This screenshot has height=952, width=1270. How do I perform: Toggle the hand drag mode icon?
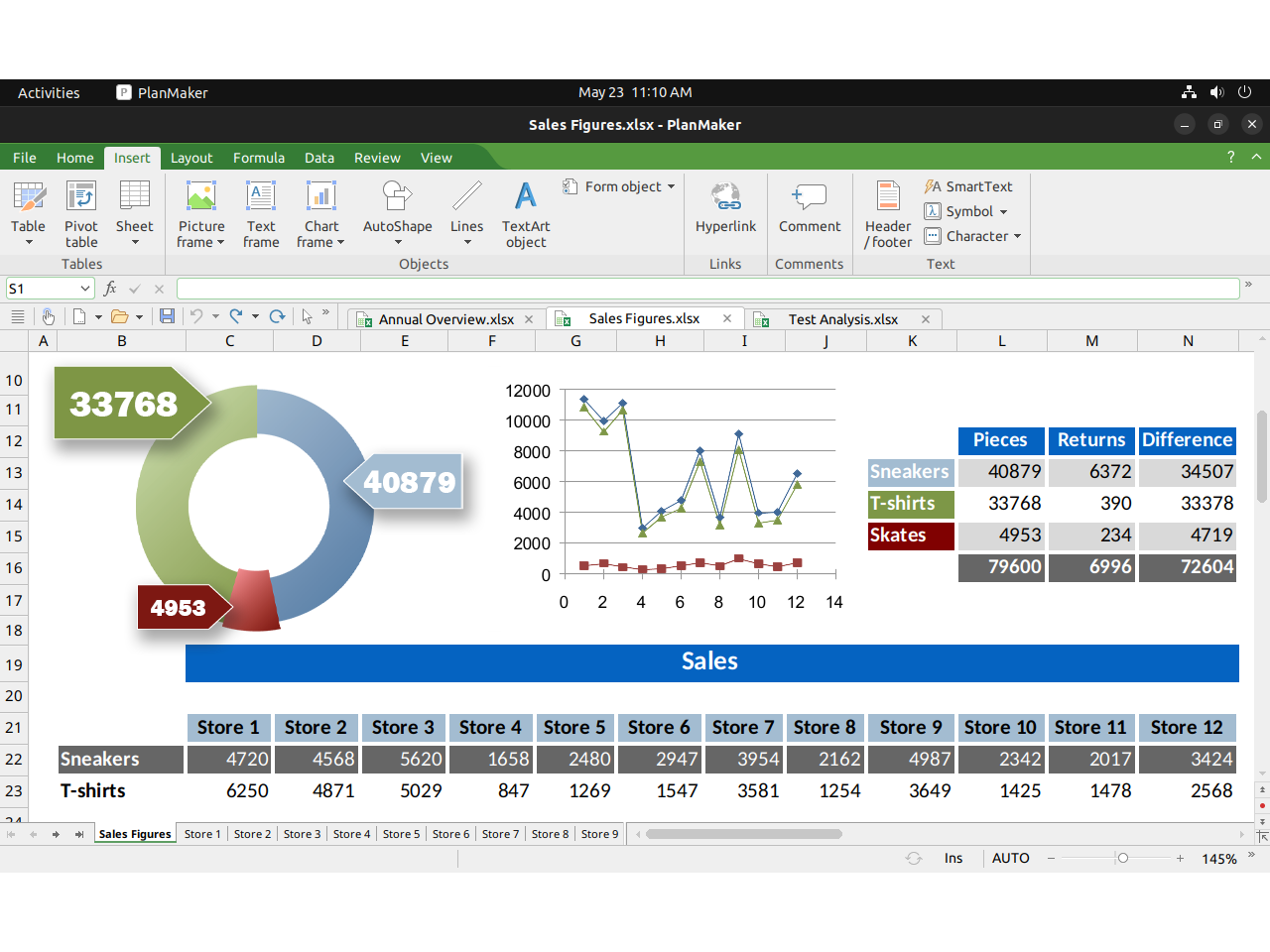pyautogui.click(x=48, y=316)
